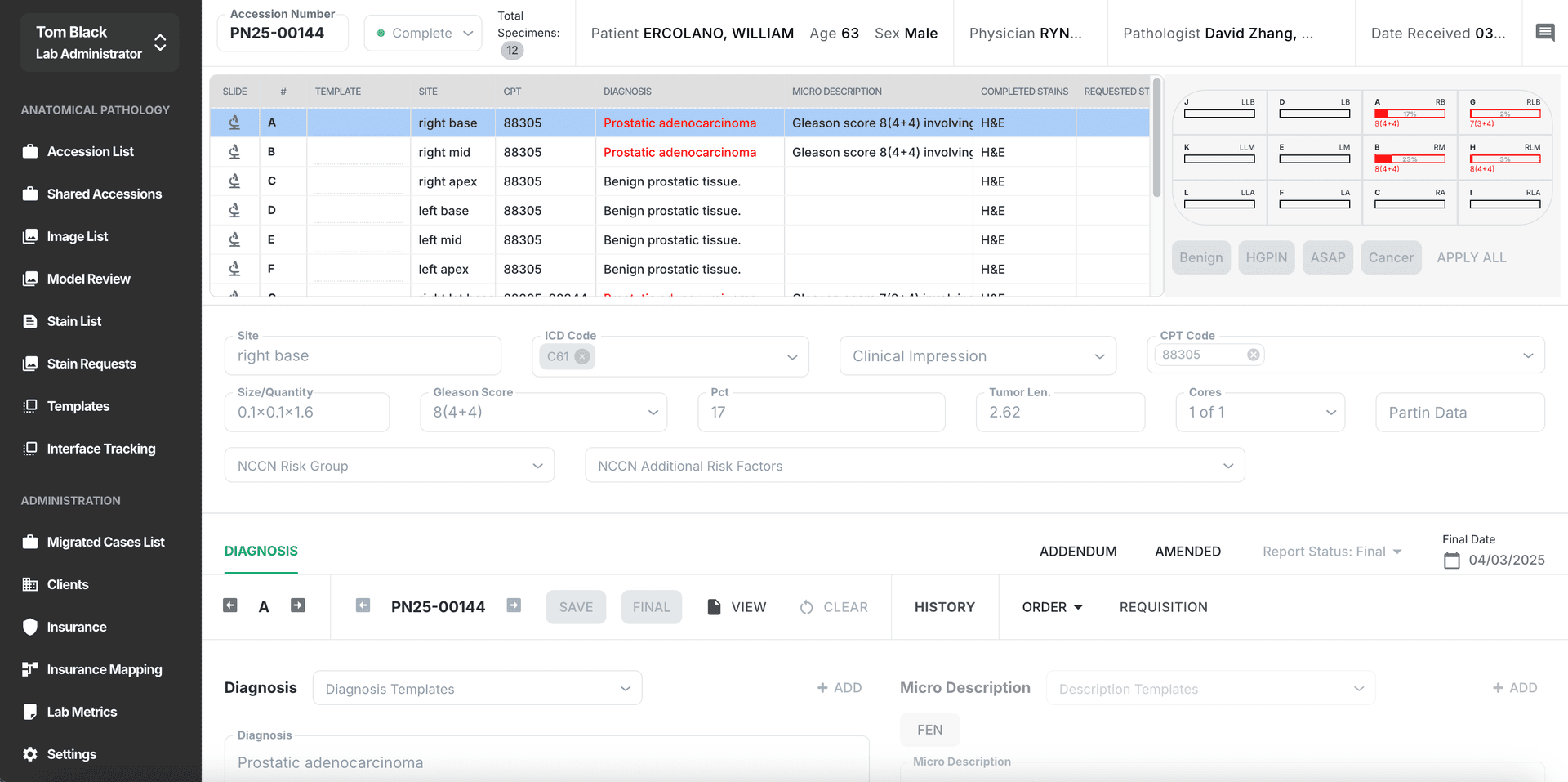Open the REQUISITION link

pyautogui.click(x=1163, y=607)
